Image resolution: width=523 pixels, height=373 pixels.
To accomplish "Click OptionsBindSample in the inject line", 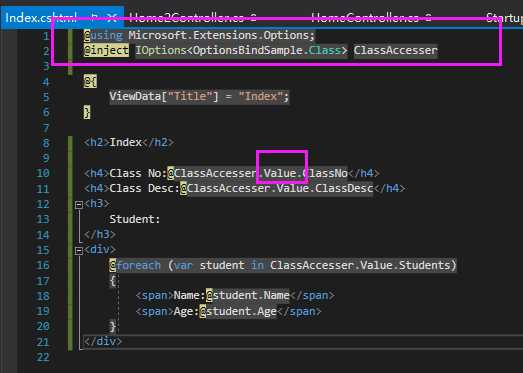I will [248, 50].
